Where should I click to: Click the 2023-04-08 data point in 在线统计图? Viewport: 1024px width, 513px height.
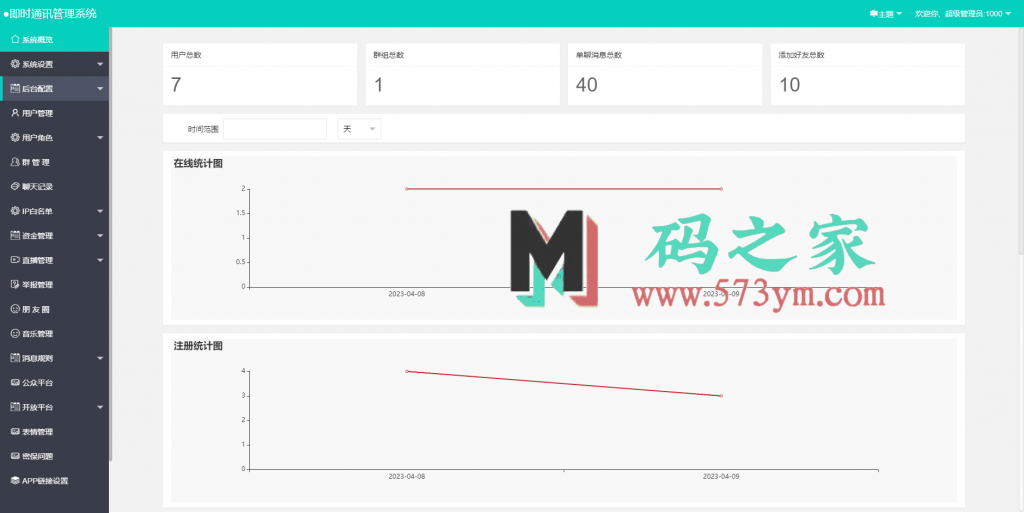(407, 189)
